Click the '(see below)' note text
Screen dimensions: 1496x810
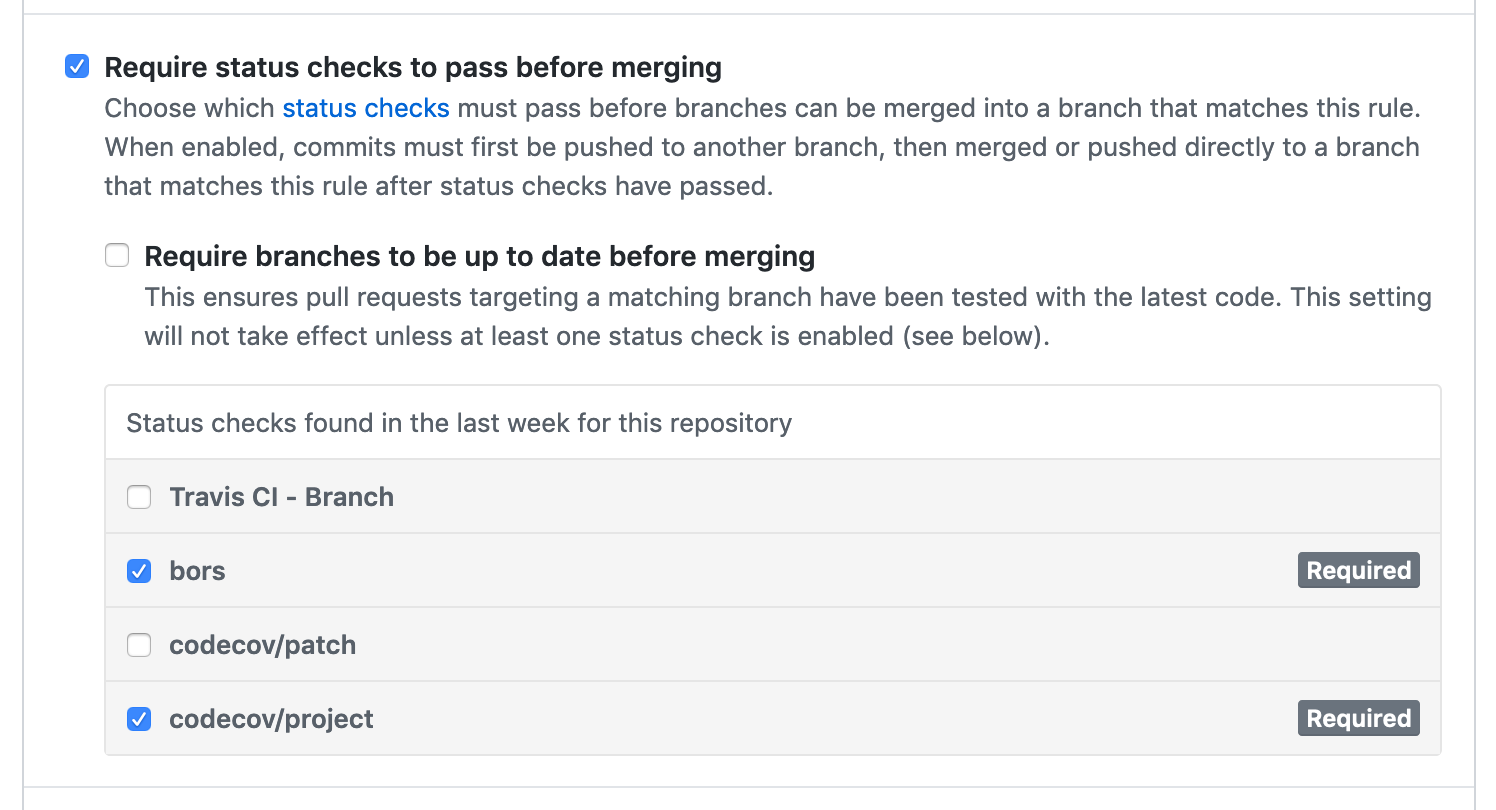975,337
